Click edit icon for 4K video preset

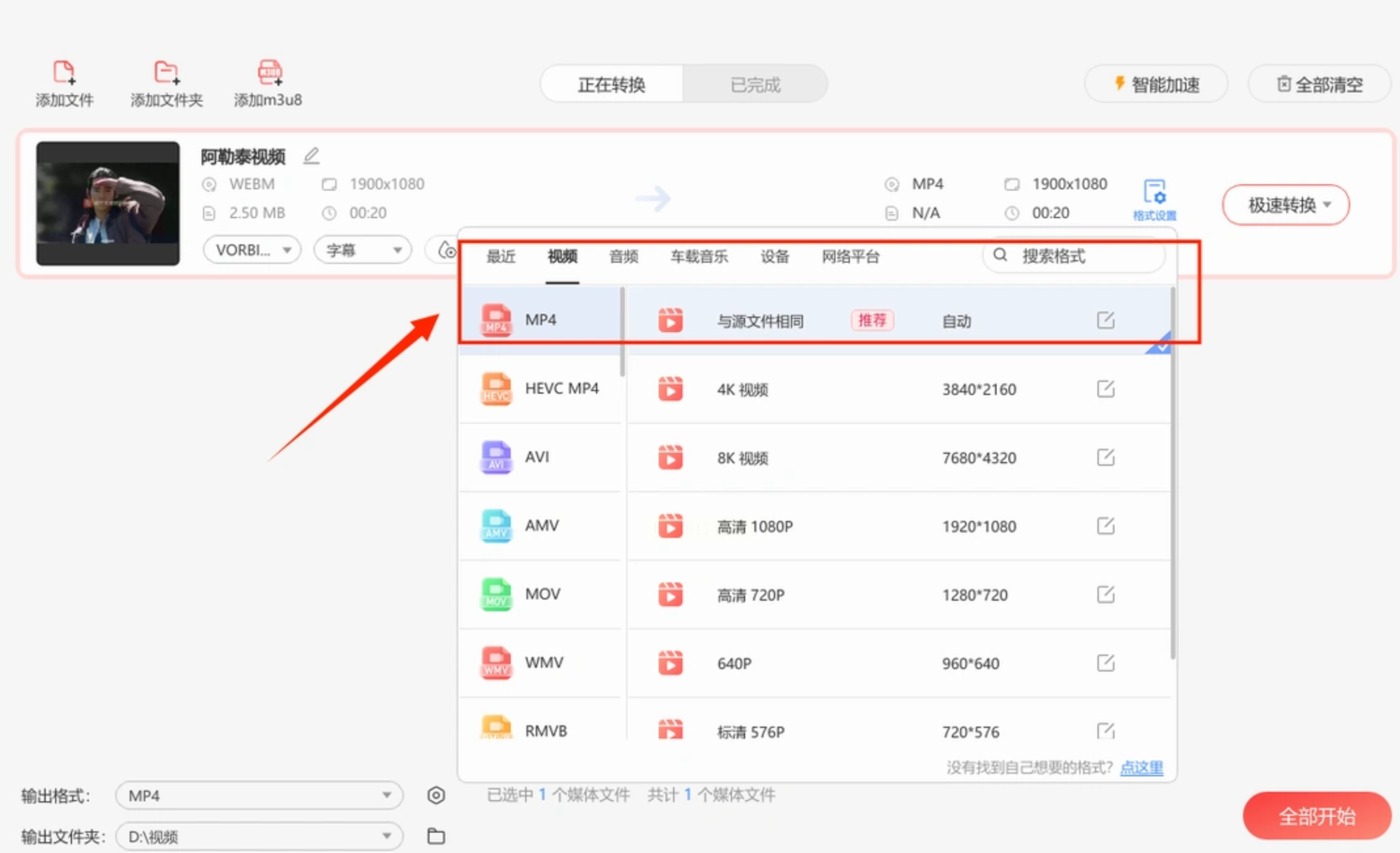tap(1105, 389)
